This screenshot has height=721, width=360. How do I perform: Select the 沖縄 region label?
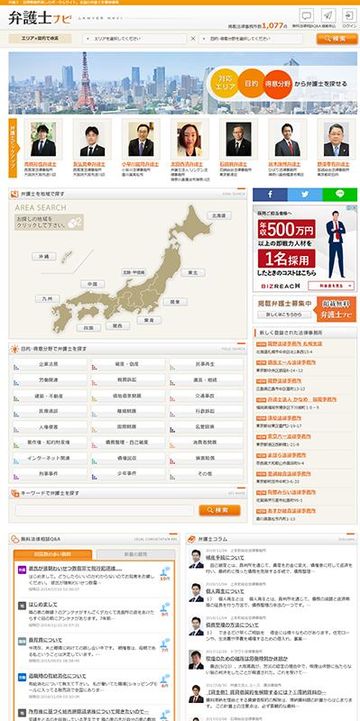coord(44,257)
